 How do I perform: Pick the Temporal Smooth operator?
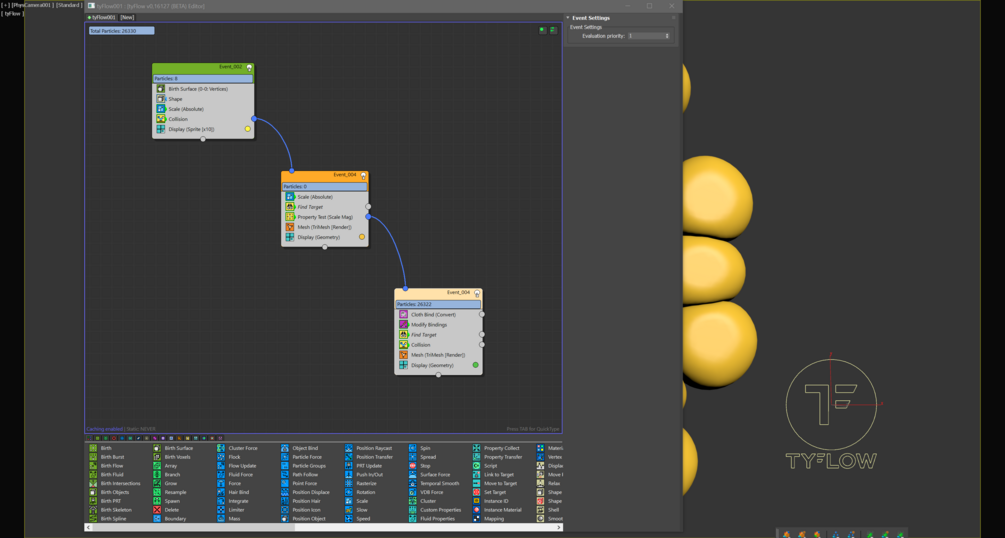point(434,483)
